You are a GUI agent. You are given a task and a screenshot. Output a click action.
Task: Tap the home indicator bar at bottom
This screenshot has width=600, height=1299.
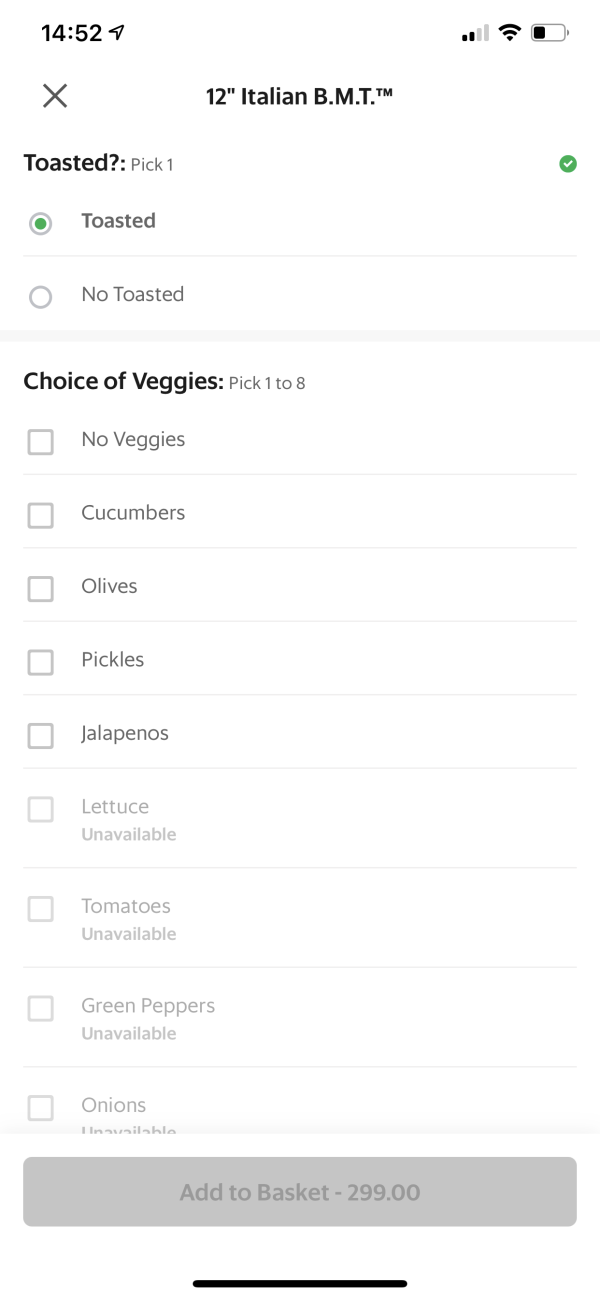click(300, 1283)
